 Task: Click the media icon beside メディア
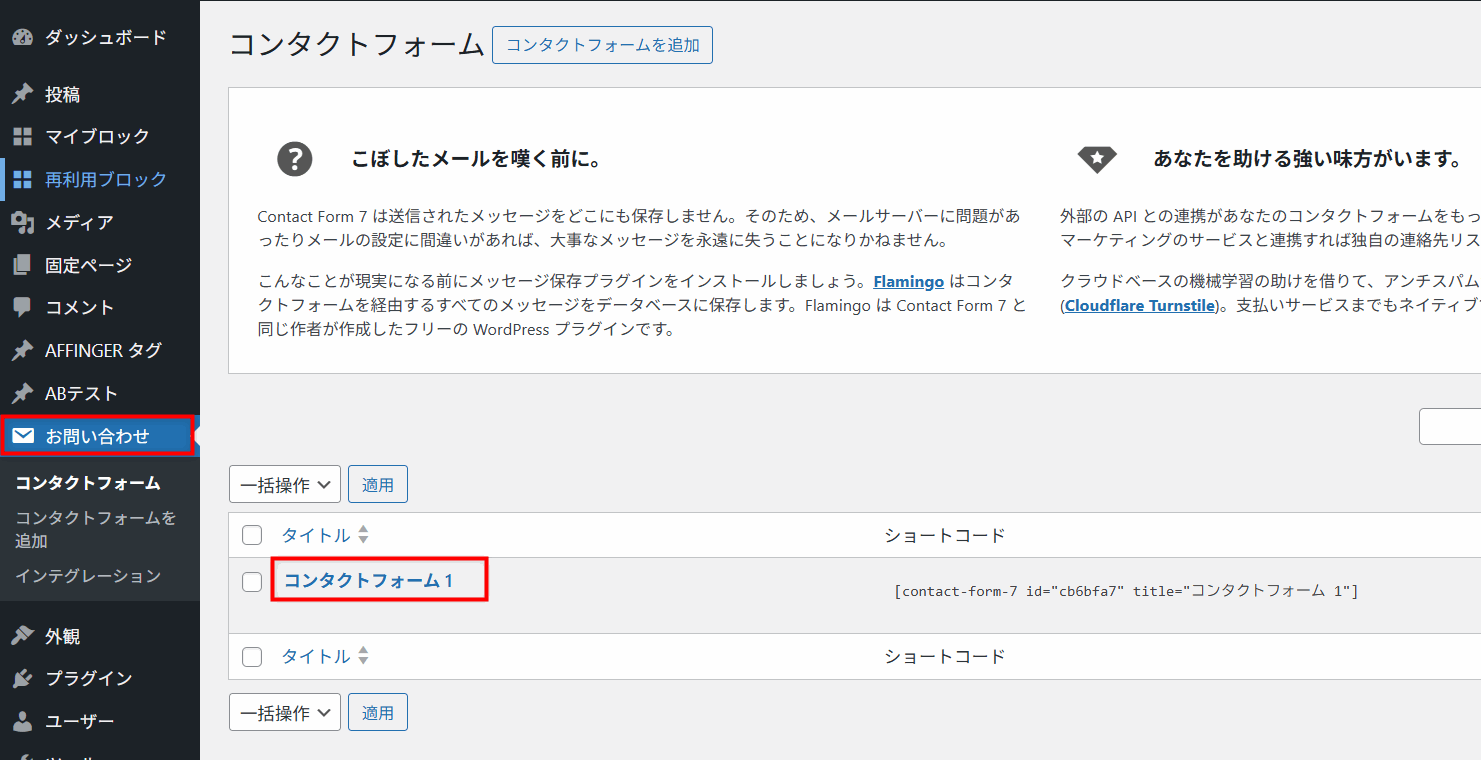point(22,222)
